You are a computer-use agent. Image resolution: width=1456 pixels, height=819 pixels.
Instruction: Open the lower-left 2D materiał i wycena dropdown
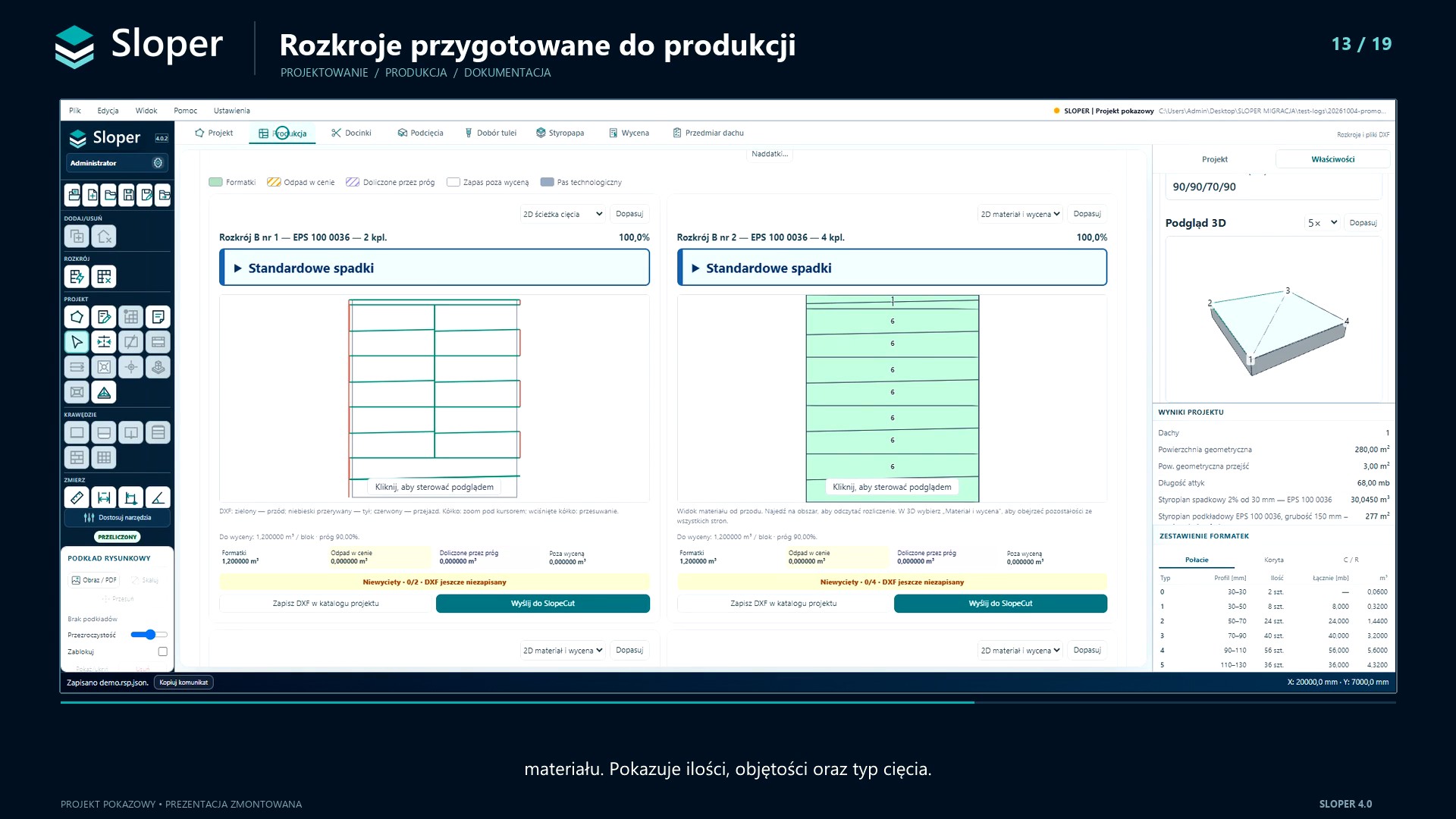tap(563, 650)
